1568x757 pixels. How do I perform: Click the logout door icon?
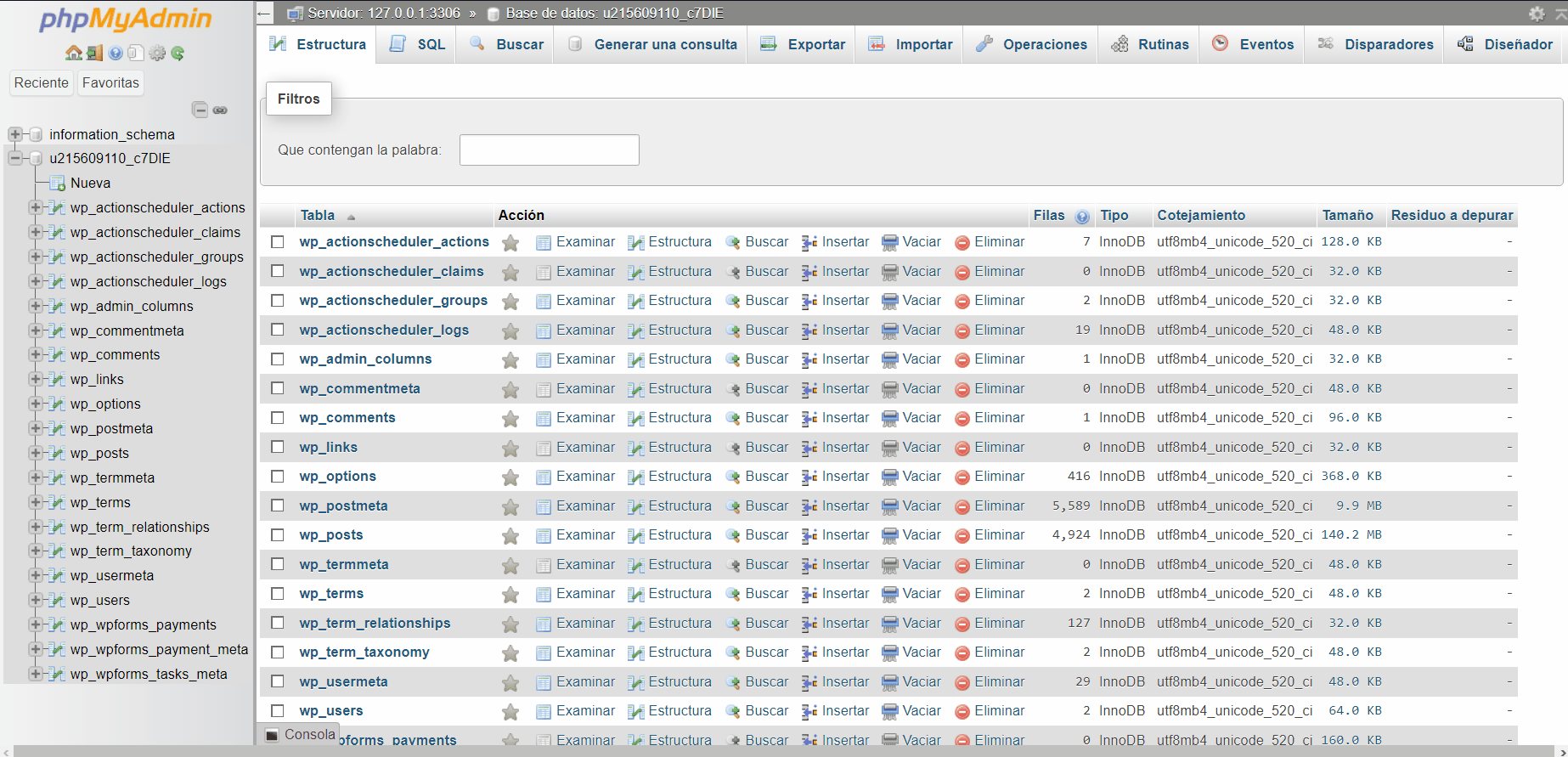click(94, 53)
